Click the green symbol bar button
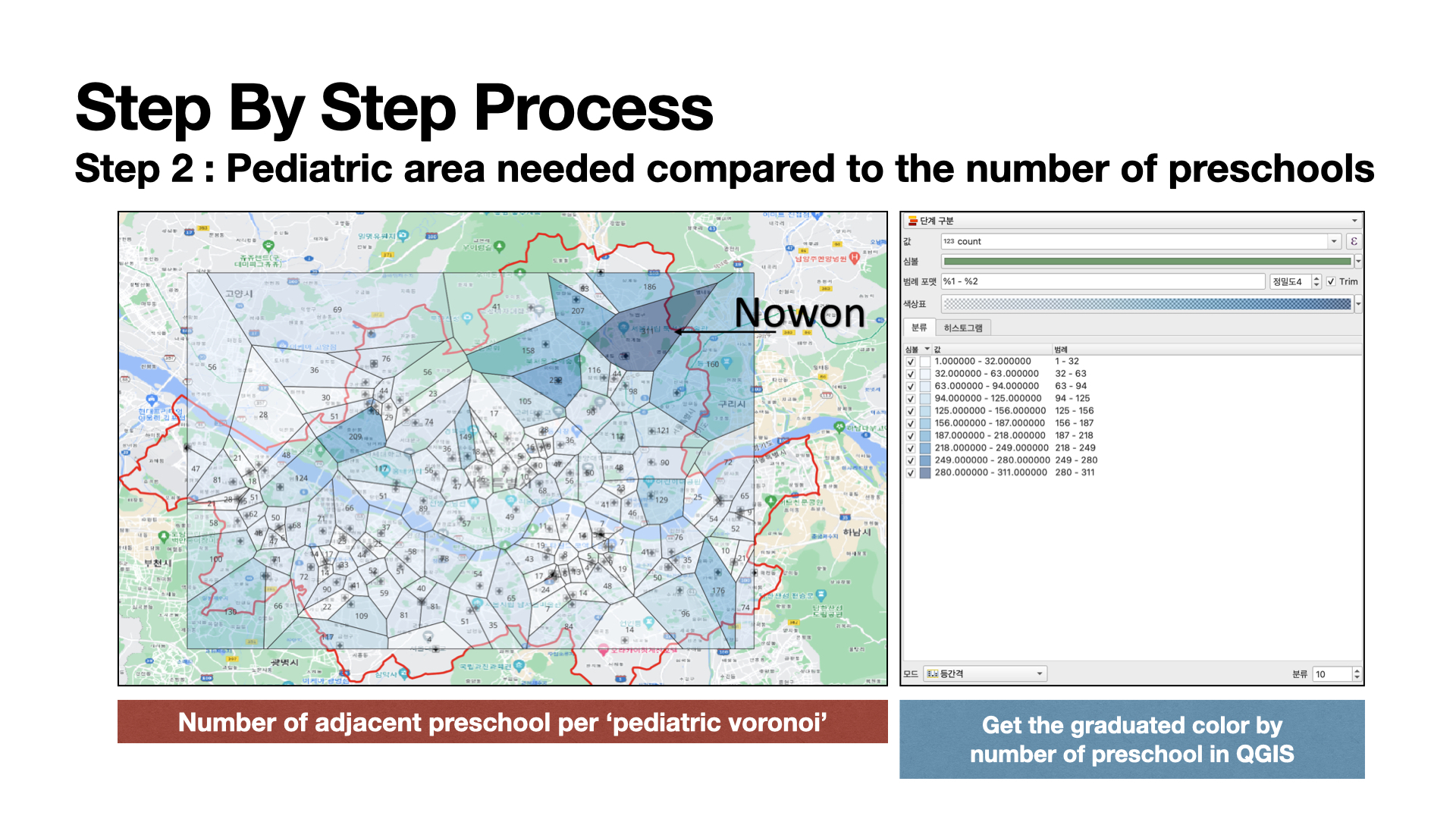 (x=1147, y=262)
